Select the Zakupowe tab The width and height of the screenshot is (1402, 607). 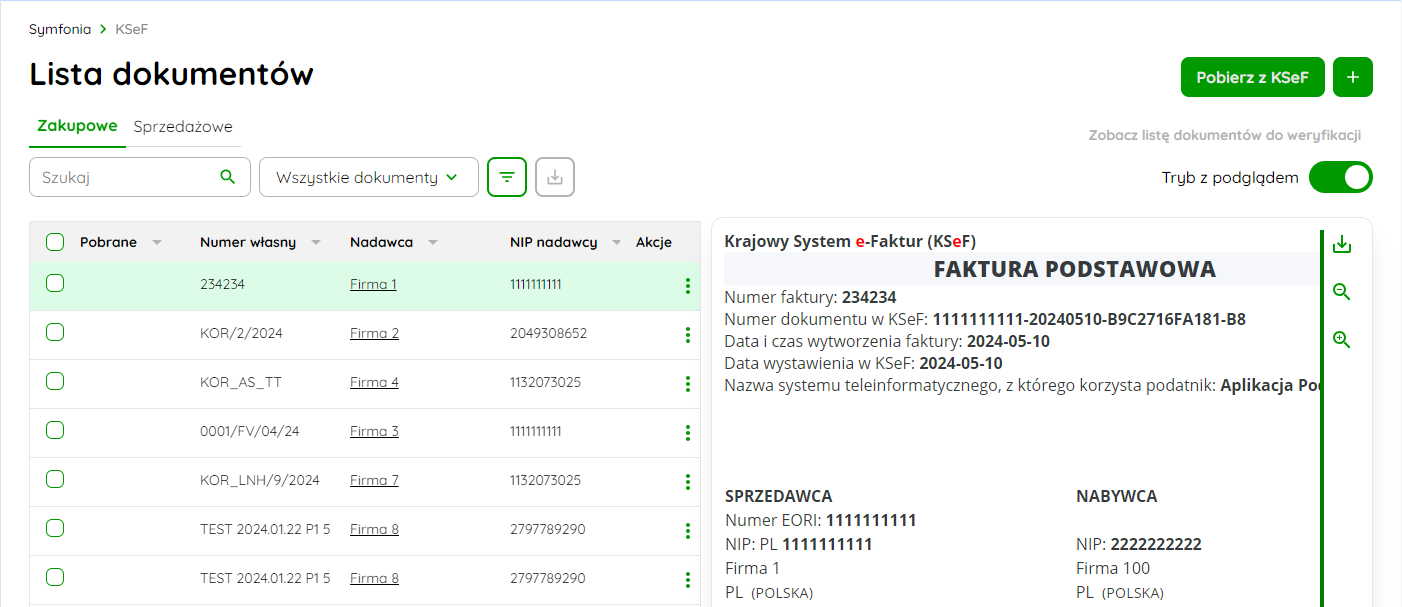click(x=77, y=126)
